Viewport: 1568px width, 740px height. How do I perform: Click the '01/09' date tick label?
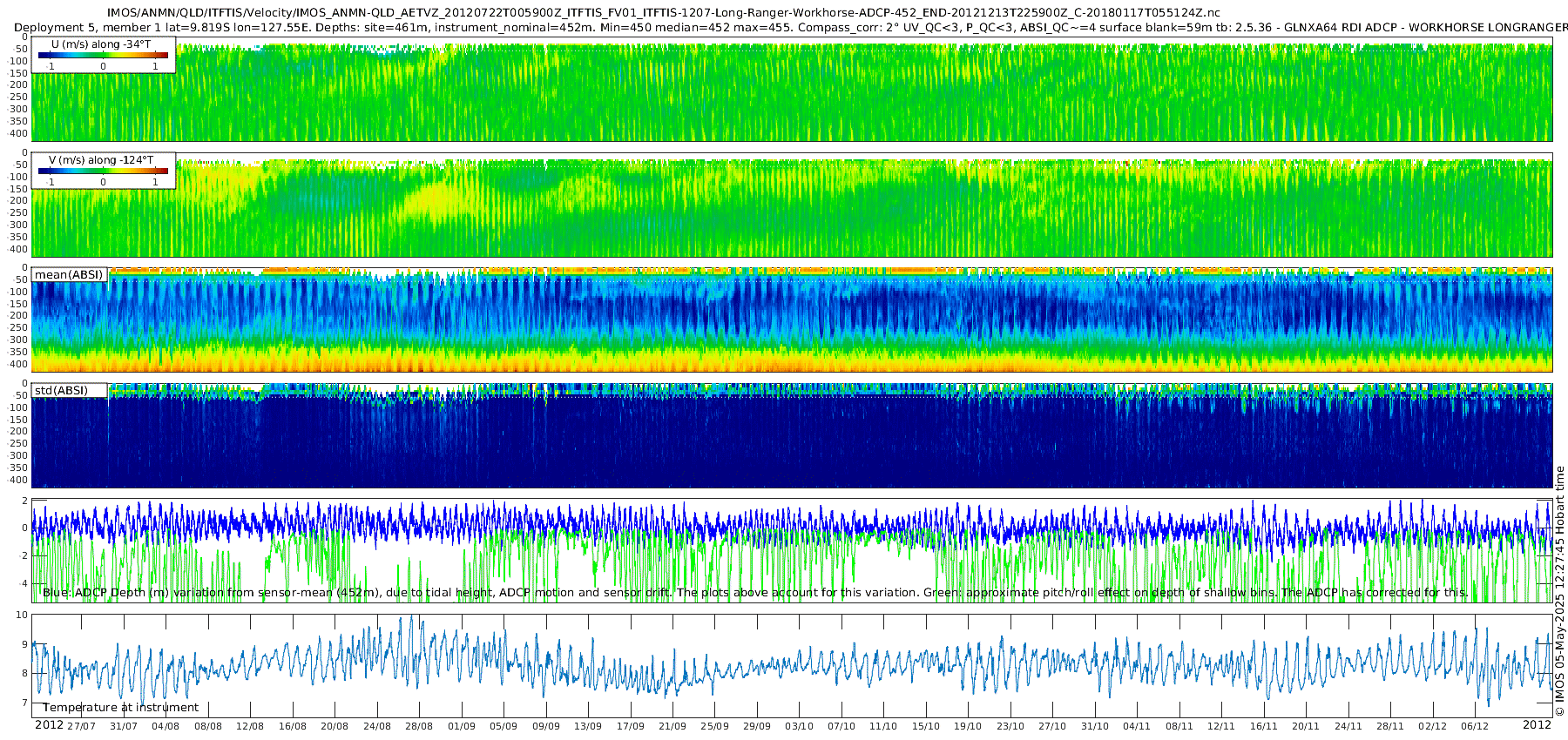(x=462, y=726)
